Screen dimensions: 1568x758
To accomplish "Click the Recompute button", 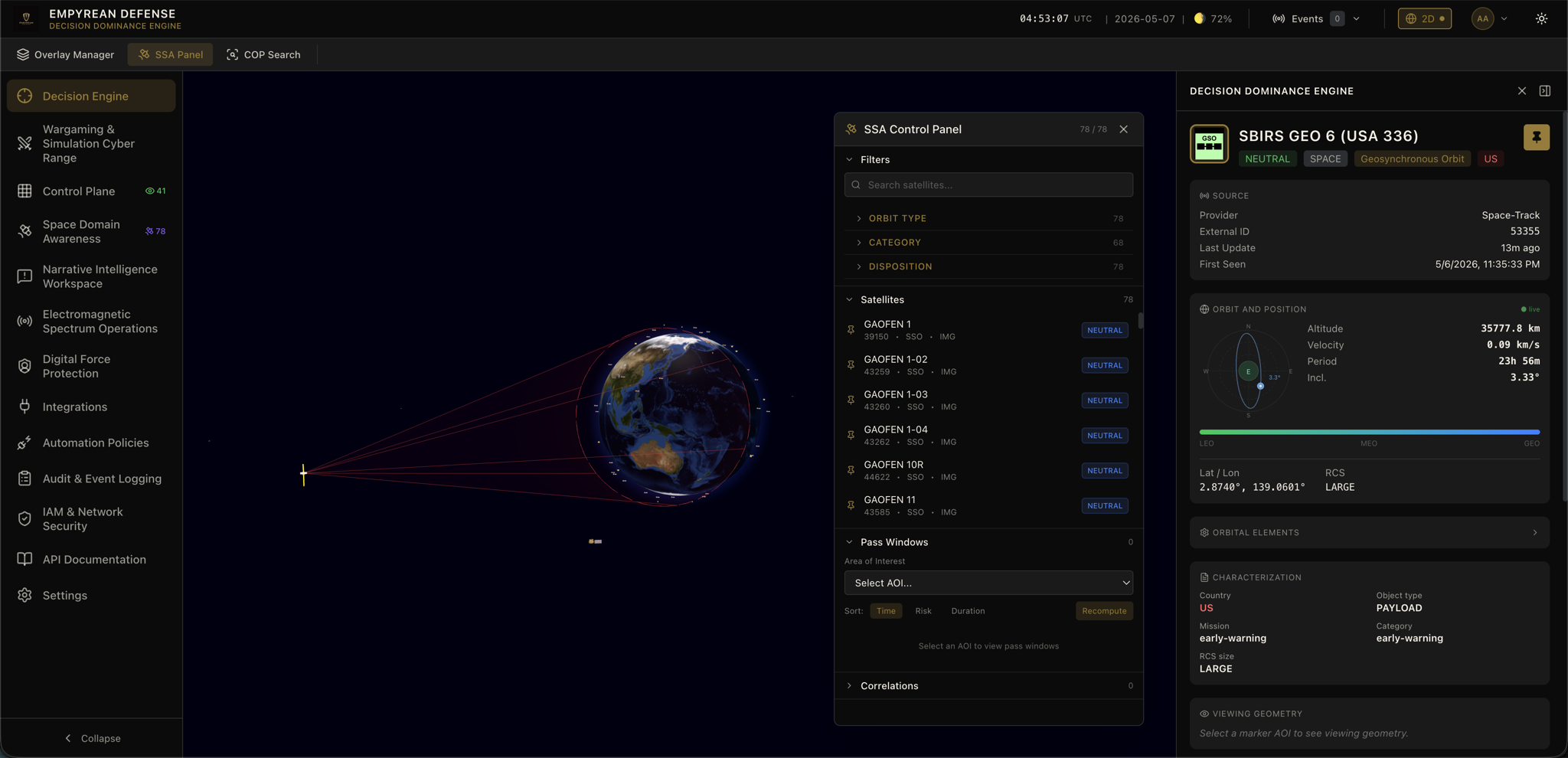I will [x=1104, y=611].
